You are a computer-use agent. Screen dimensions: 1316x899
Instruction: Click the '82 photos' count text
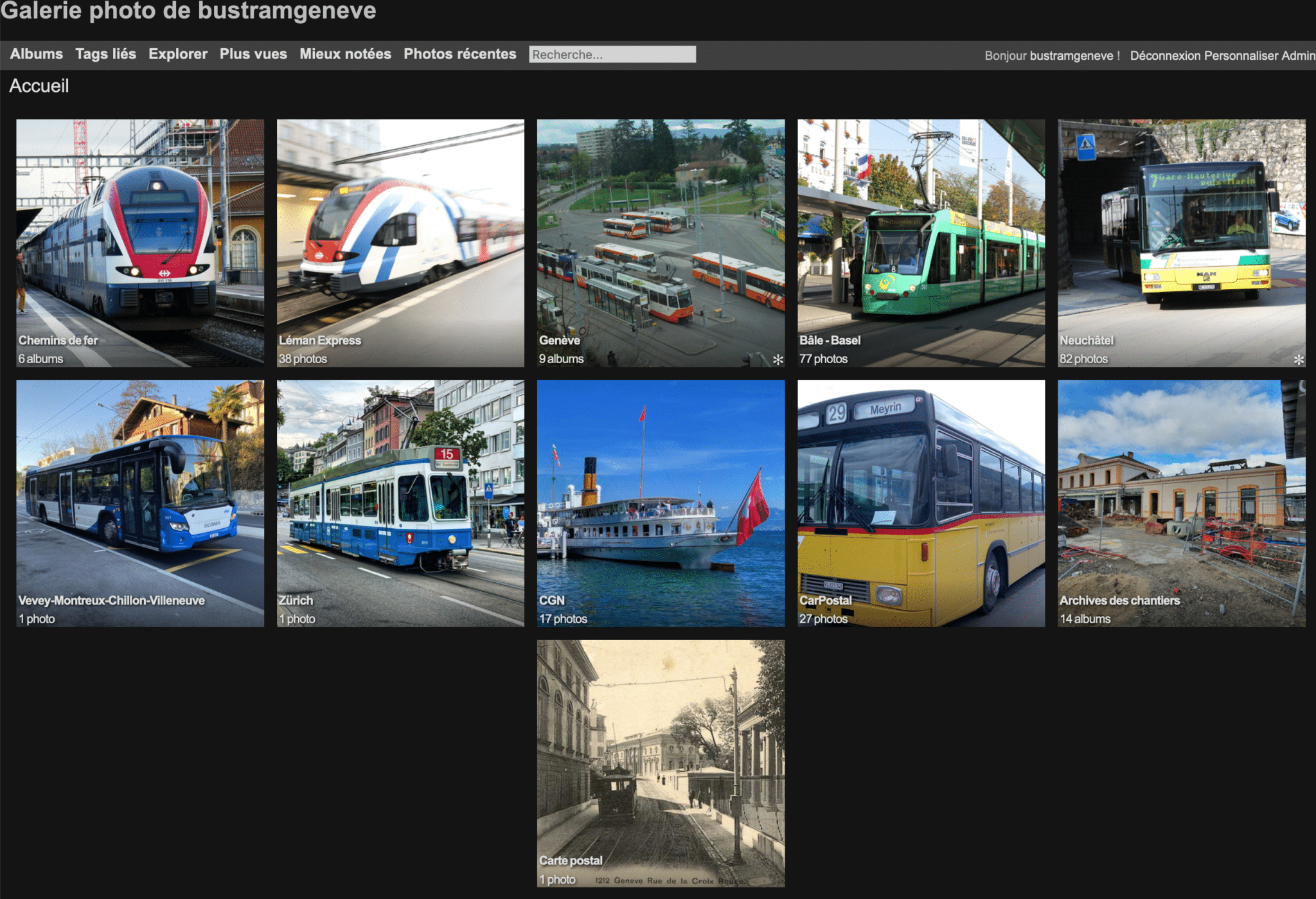click(x=1083, y=359)
